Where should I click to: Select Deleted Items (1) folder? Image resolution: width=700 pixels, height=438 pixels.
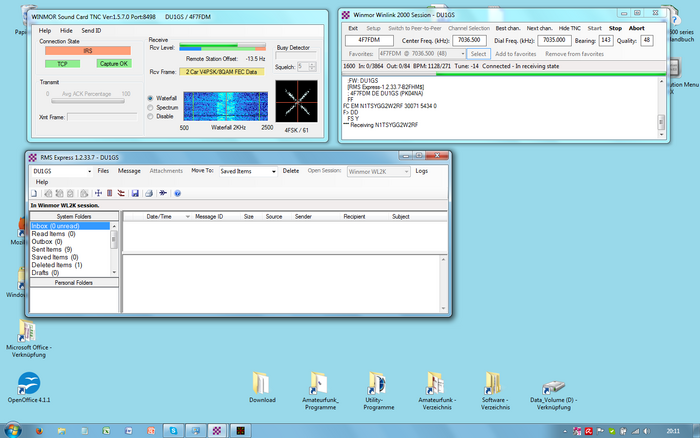(x=57, y=265)
